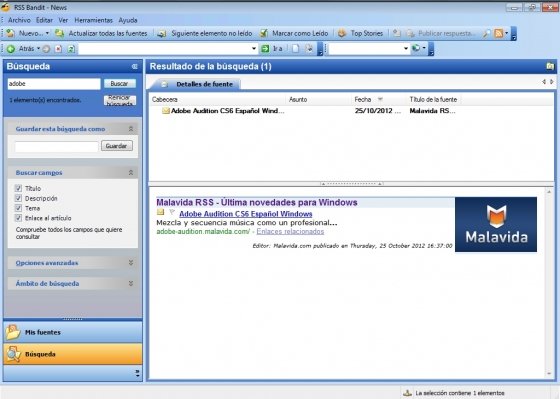Click the status bar connection icon
The width and height of the screenshot is (560, 399).
pos(408,393)
